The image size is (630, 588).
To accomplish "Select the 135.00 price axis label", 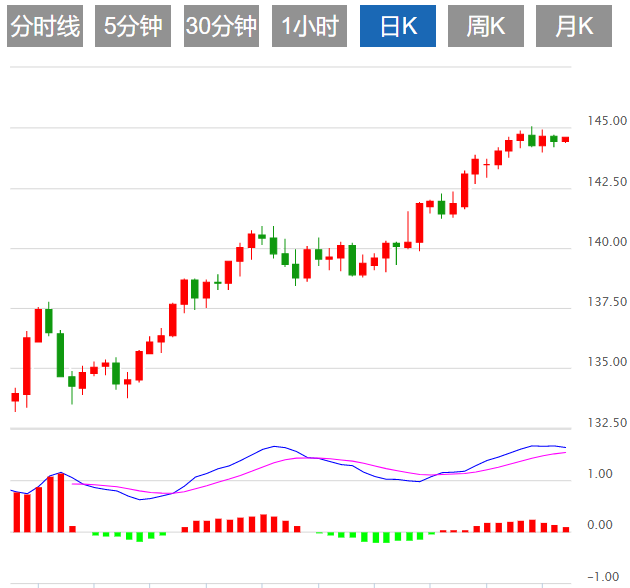I will tap(607, 362).
